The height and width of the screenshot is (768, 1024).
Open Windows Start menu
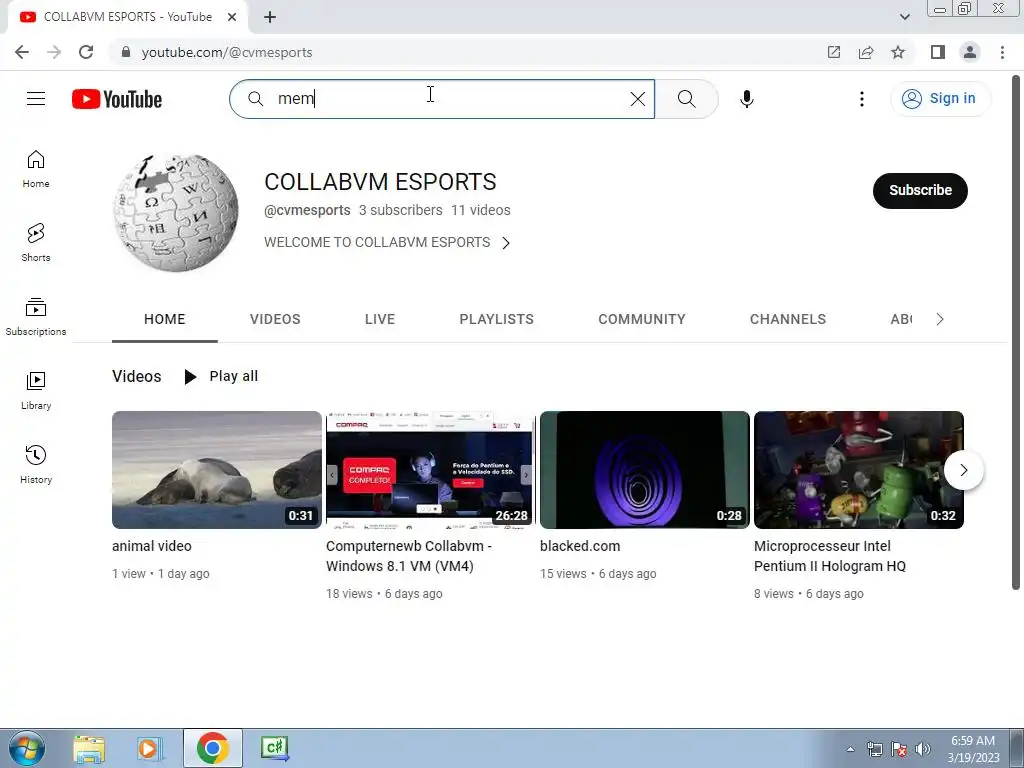pos(27,748)
